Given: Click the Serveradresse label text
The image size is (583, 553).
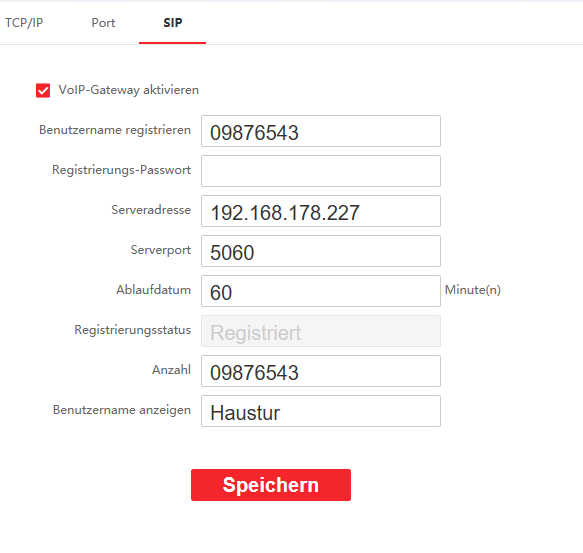Looking at the screenshot, I should tap(151, 210).
